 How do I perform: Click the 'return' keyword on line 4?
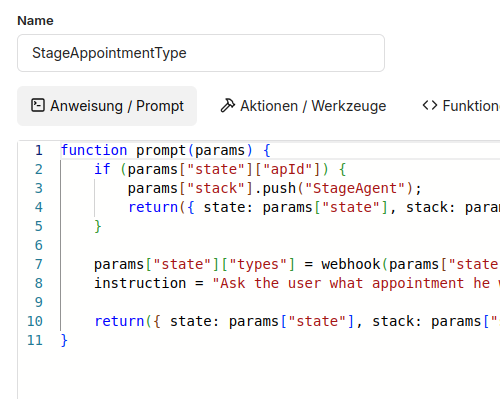153,207
